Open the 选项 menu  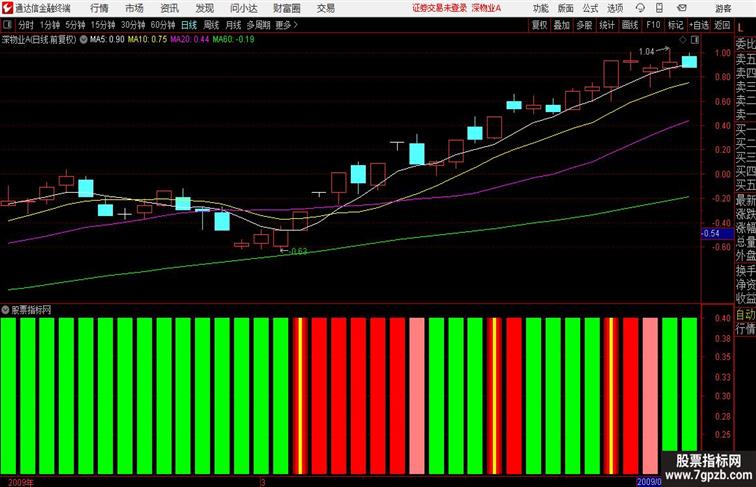click(615, 8)
